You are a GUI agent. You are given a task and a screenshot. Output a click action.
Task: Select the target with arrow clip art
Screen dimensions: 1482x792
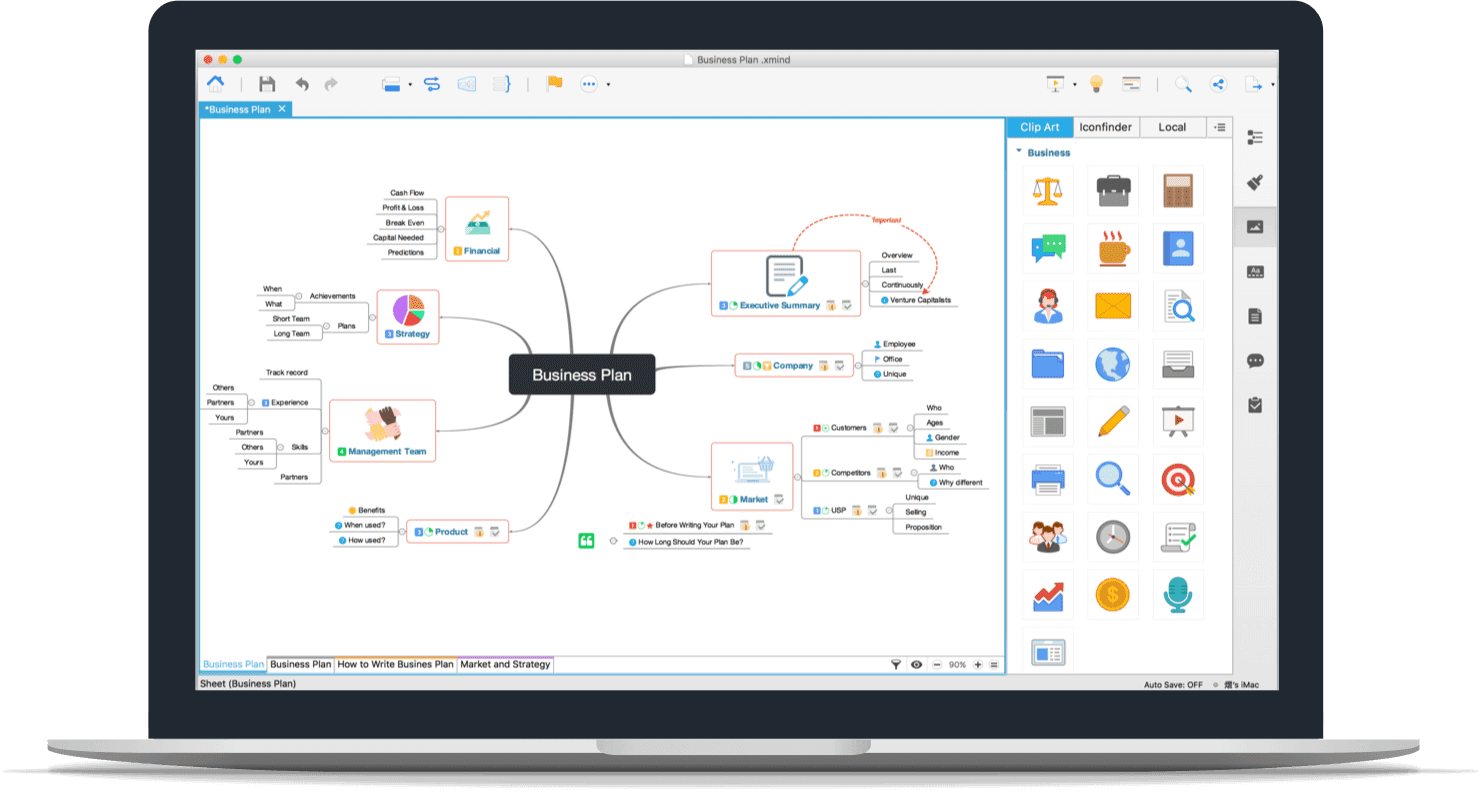pyautogui.click(x=1178, y=479)
